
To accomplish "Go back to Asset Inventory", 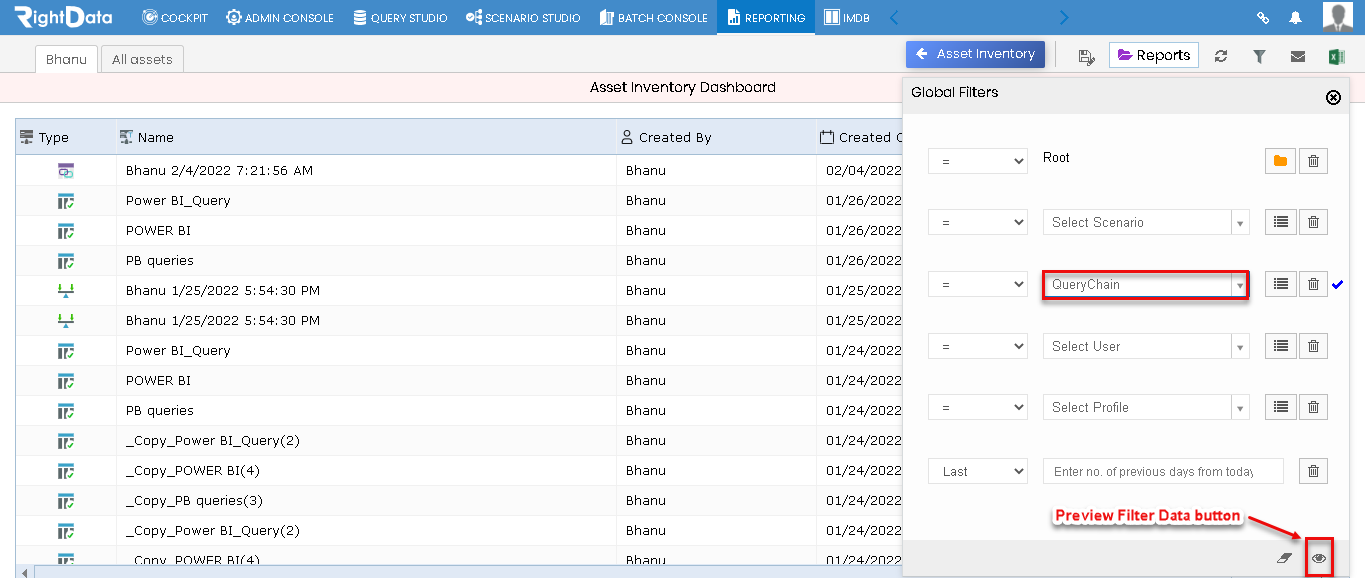I will (975, 54).
